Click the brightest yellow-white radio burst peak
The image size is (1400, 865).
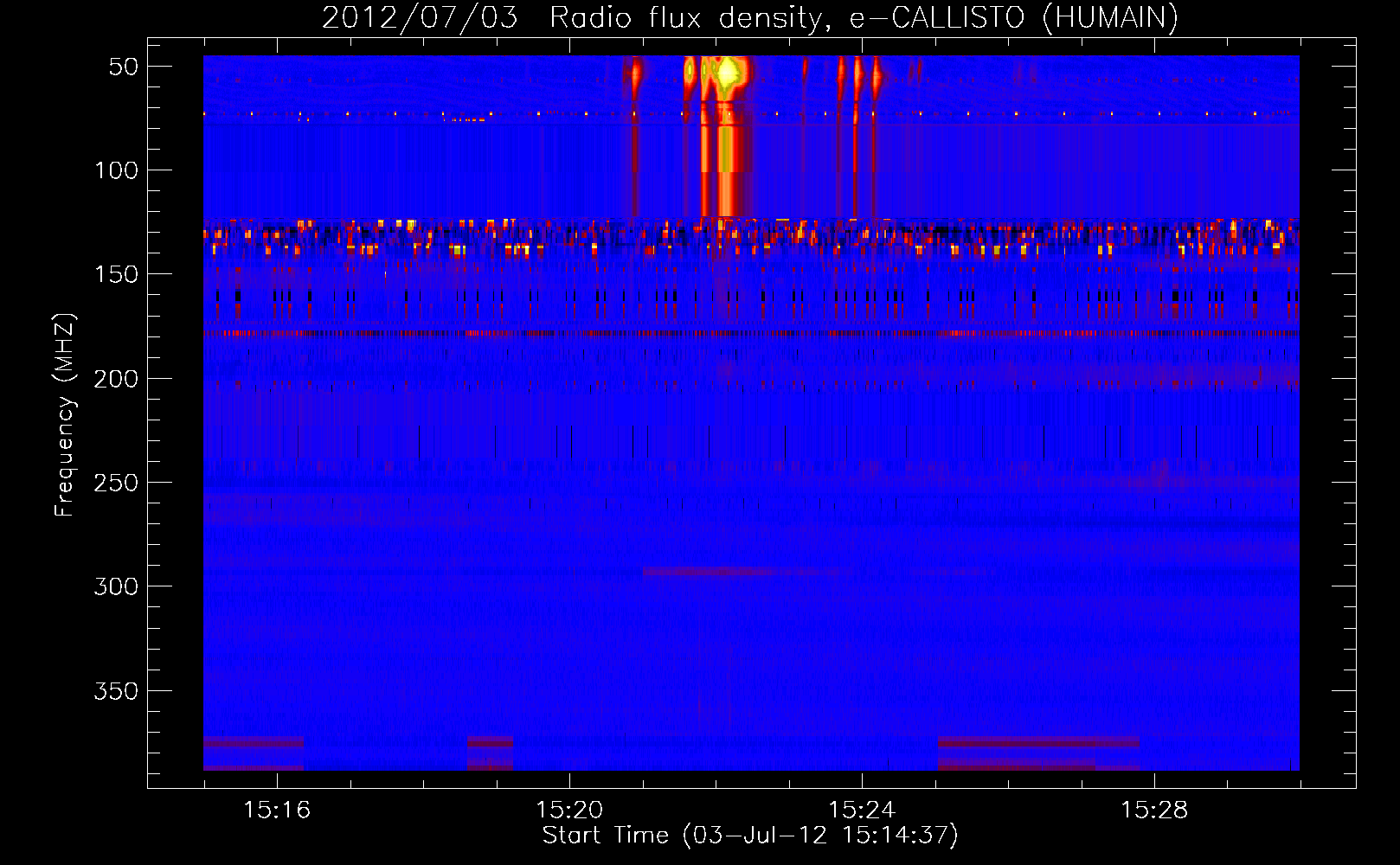coord(729,72)
